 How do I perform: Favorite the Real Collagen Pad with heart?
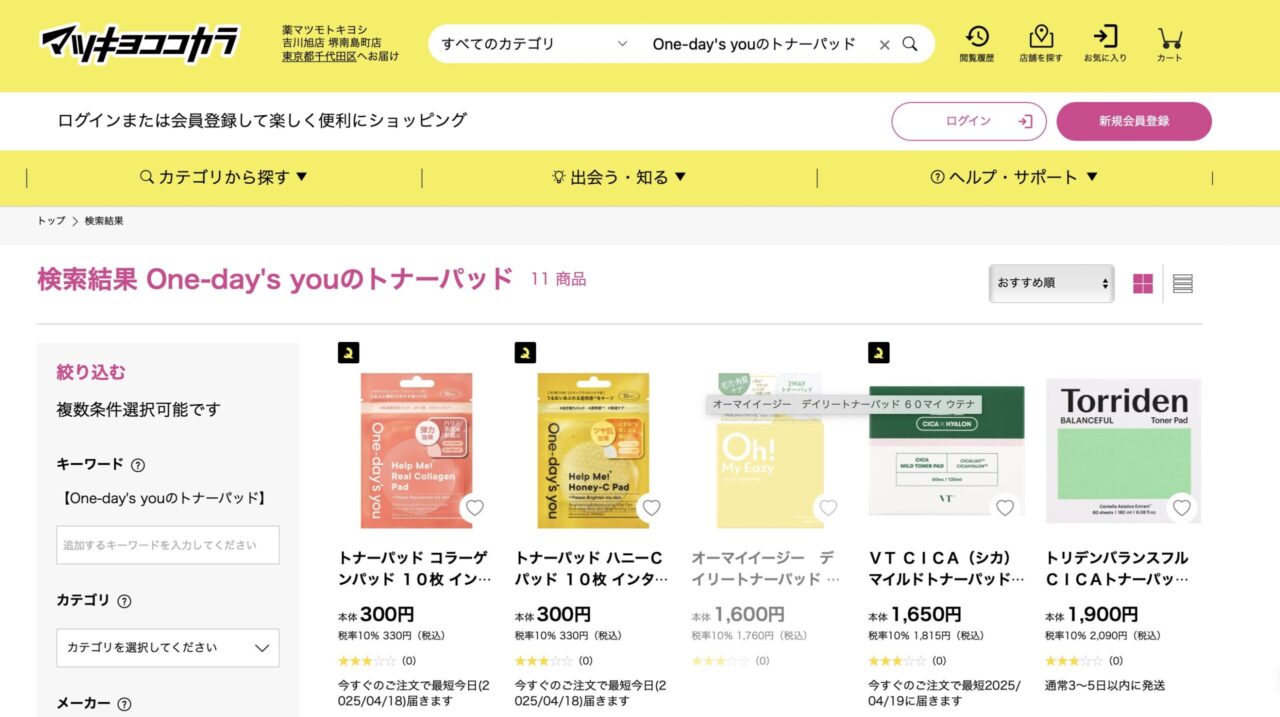pos(475,508)
